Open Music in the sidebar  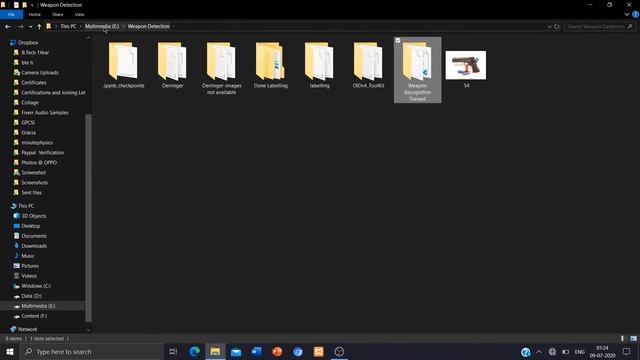click(x=28, y=256)
